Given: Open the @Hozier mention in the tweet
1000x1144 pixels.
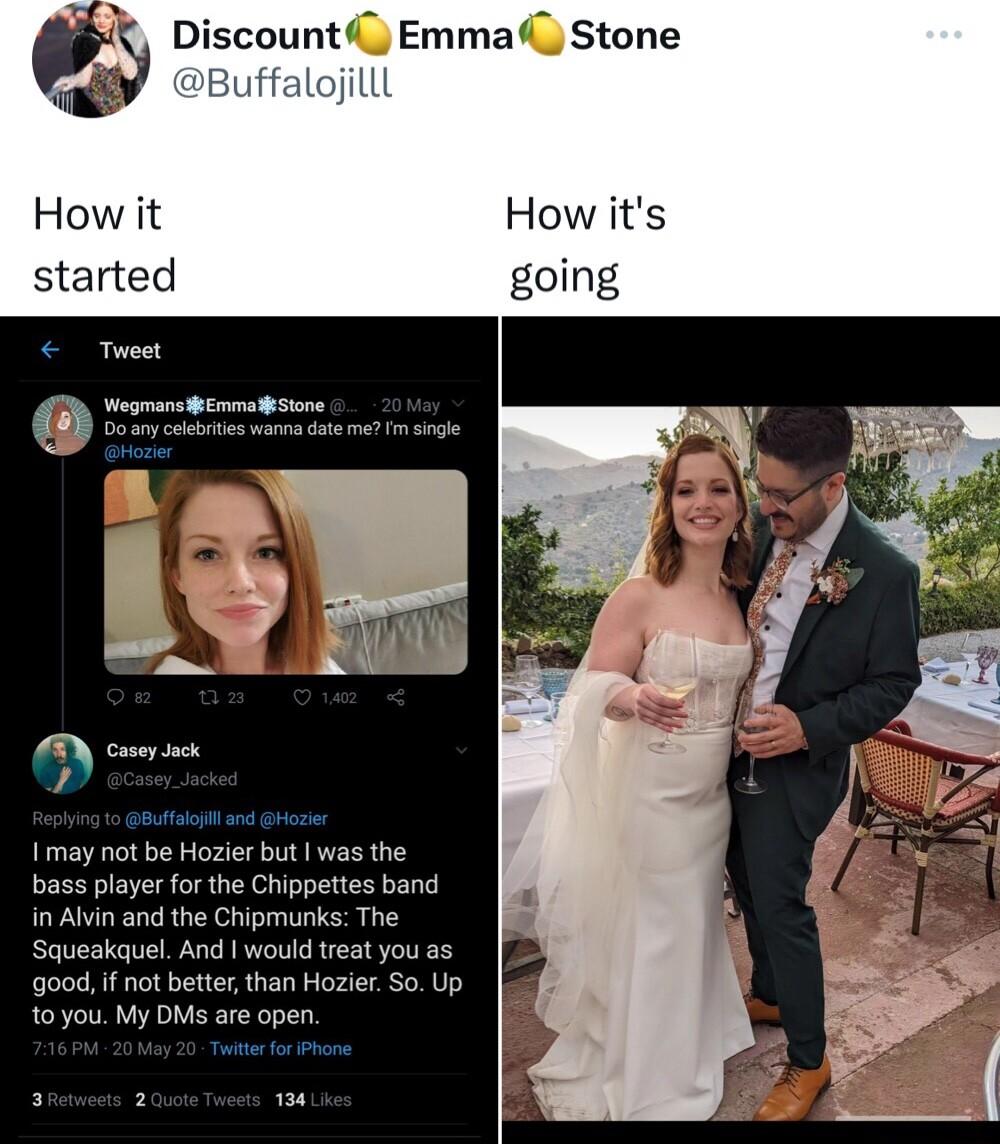Looking at the screenshot, I should click(138, 451).
